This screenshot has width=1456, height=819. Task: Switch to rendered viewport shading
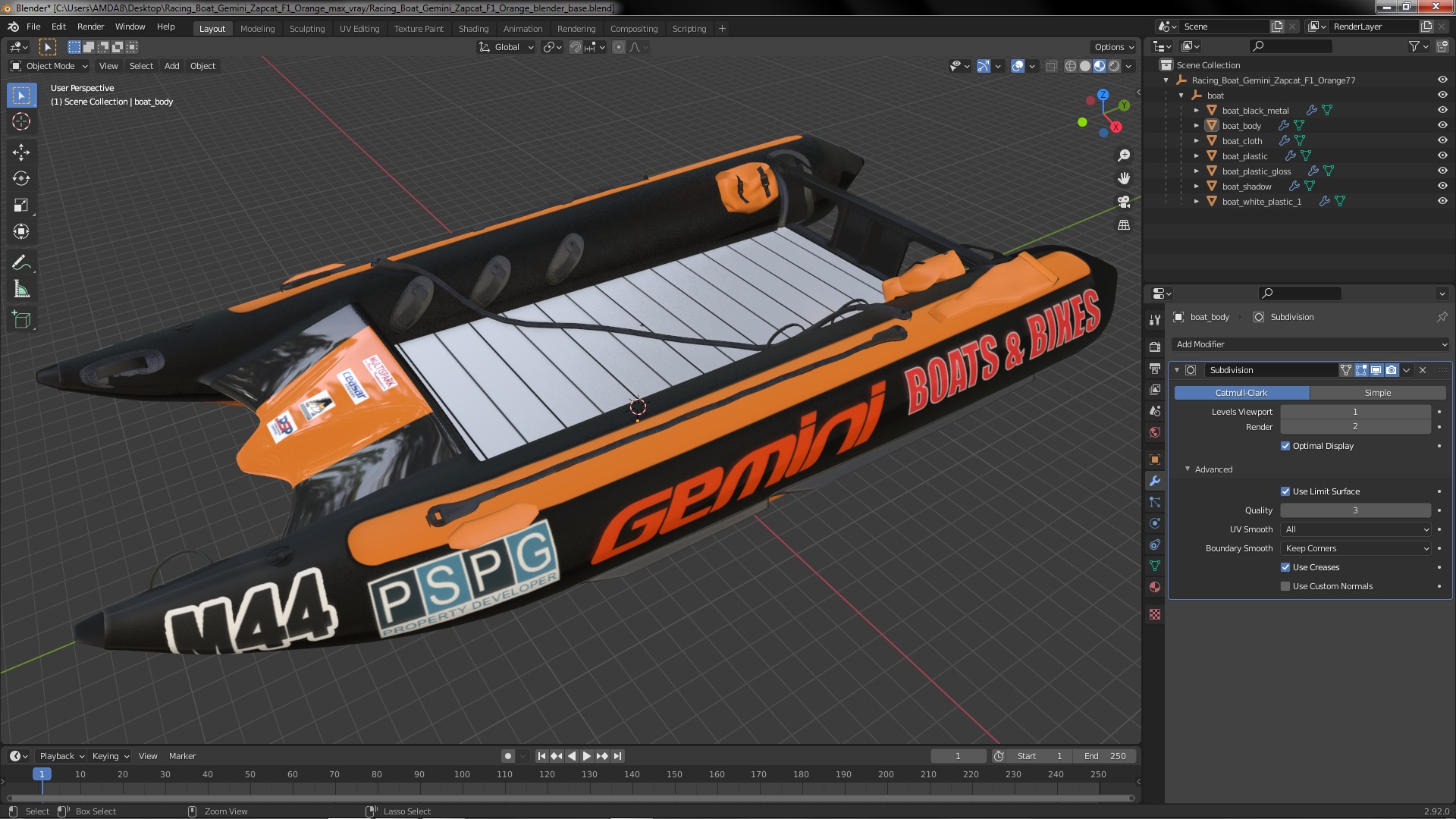point(1114,66)
